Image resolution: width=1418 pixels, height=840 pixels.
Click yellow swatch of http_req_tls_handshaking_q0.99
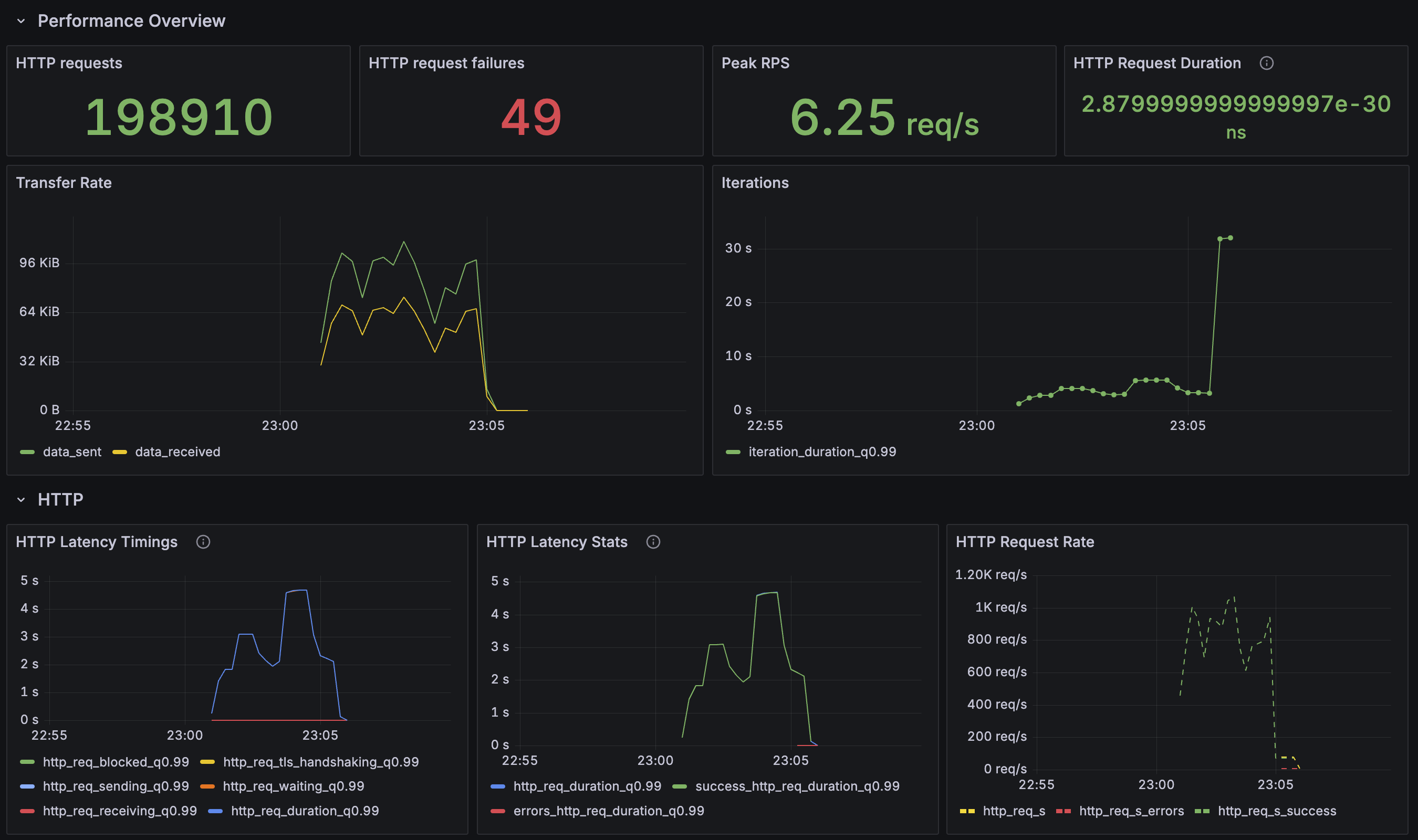(x=207, y=762)
